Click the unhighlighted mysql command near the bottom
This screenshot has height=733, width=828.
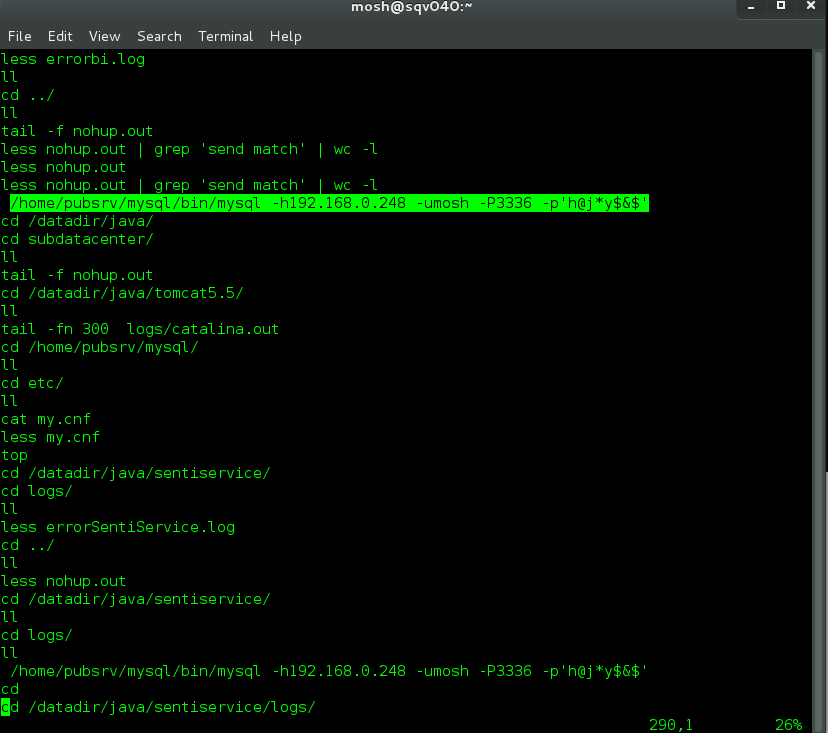click(329, 671)
